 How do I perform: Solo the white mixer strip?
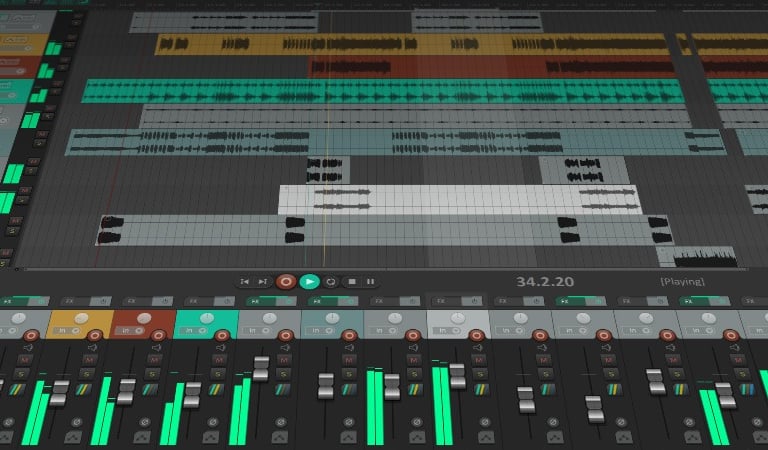pyautogui.click(x=480, y=374)
